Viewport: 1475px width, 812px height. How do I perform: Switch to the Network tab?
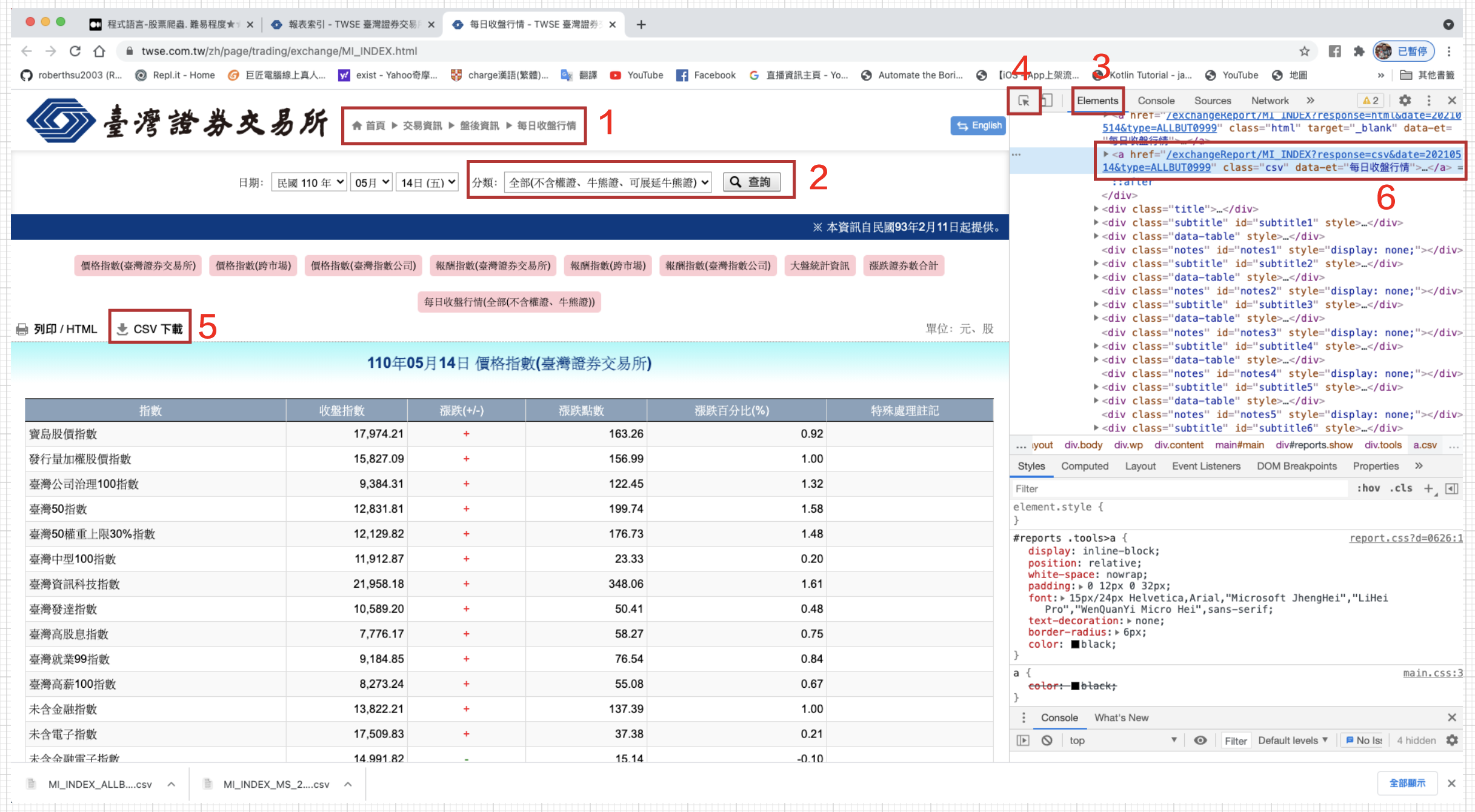click(x=1270, y=101)
